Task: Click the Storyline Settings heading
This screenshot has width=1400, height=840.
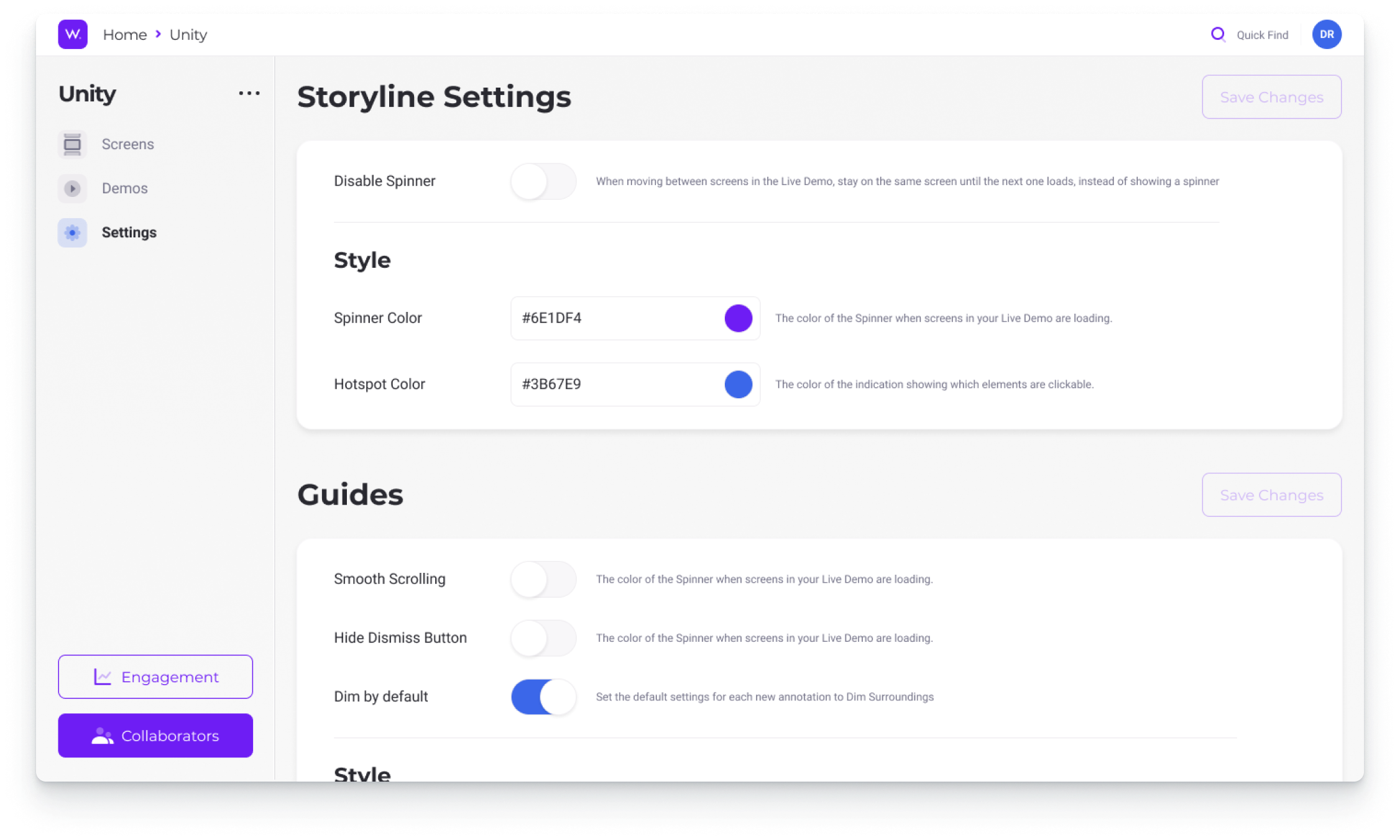Action: point(434,97)
